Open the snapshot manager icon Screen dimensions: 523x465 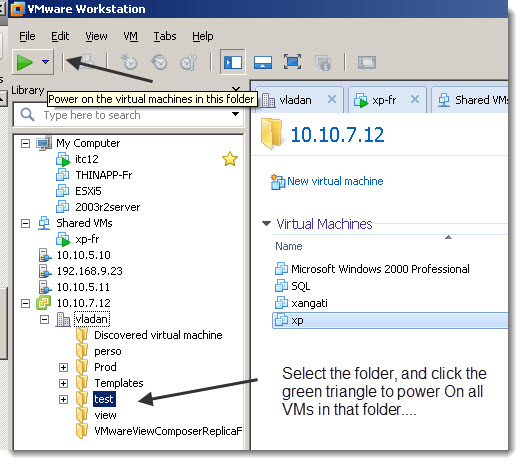tap(189, 62)
